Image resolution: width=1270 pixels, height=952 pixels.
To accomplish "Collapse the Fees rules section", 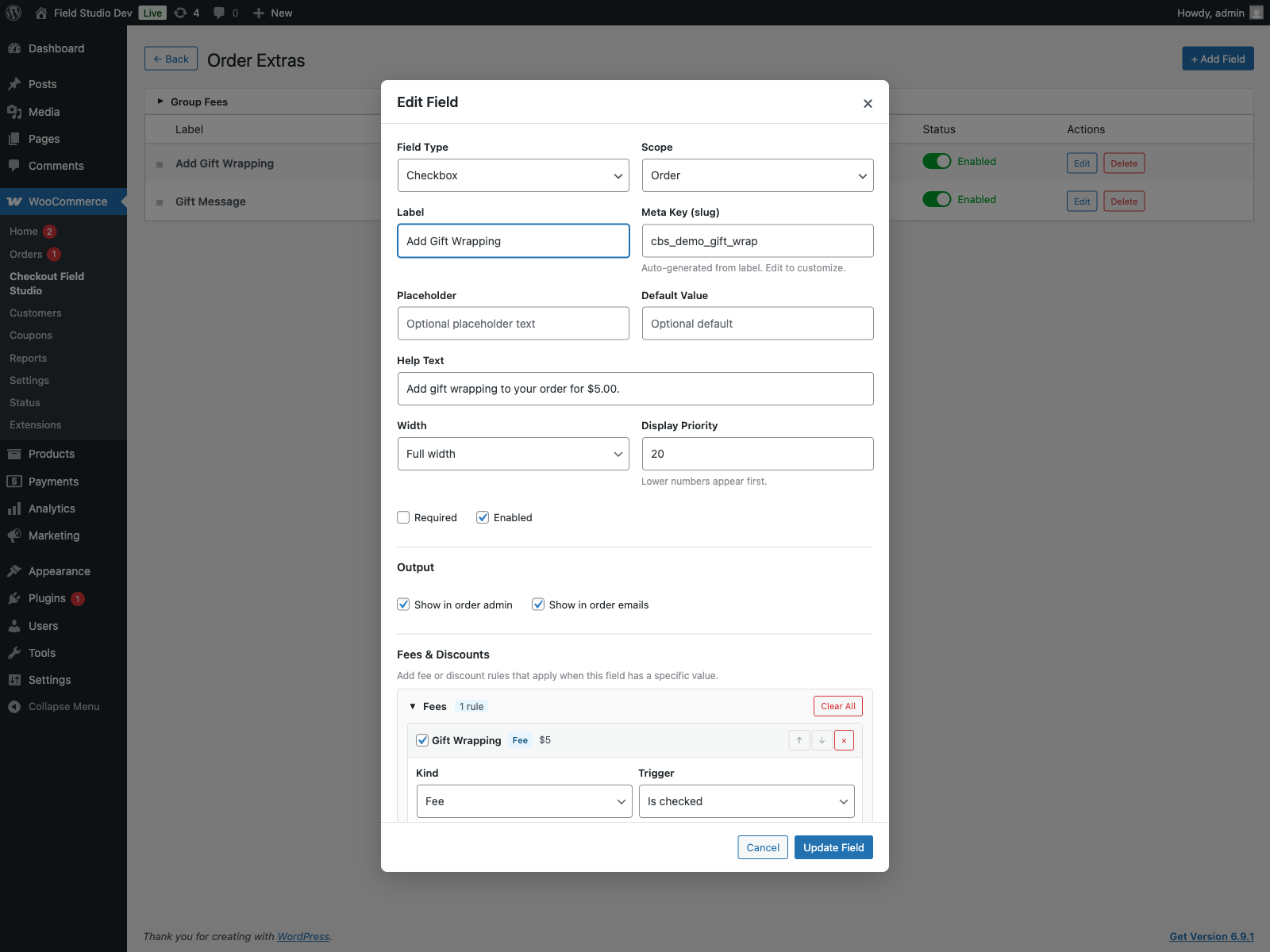I will (x=414, y=706).
